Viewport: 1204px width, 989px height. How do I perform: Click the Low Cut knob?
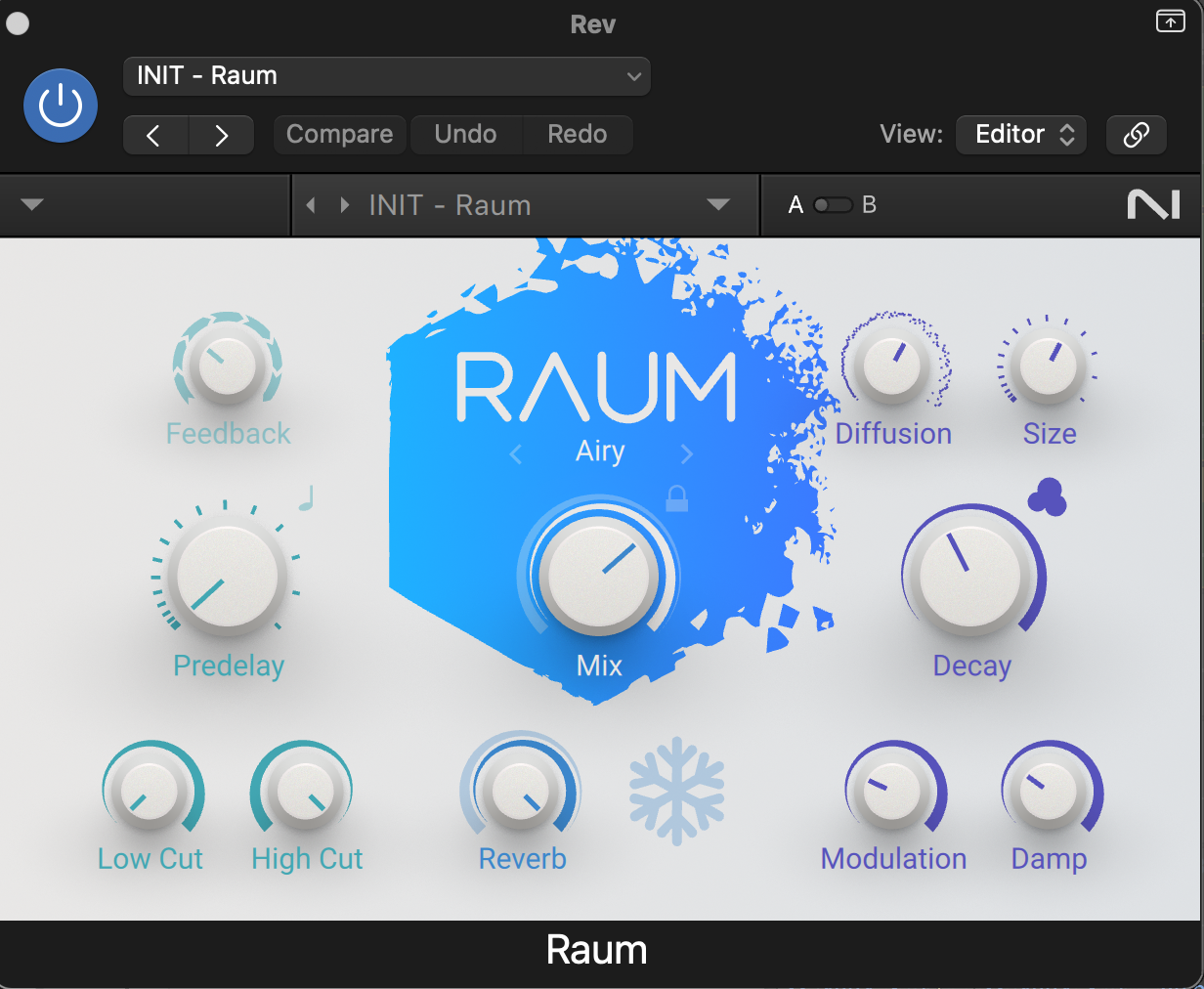coord(150,792)
